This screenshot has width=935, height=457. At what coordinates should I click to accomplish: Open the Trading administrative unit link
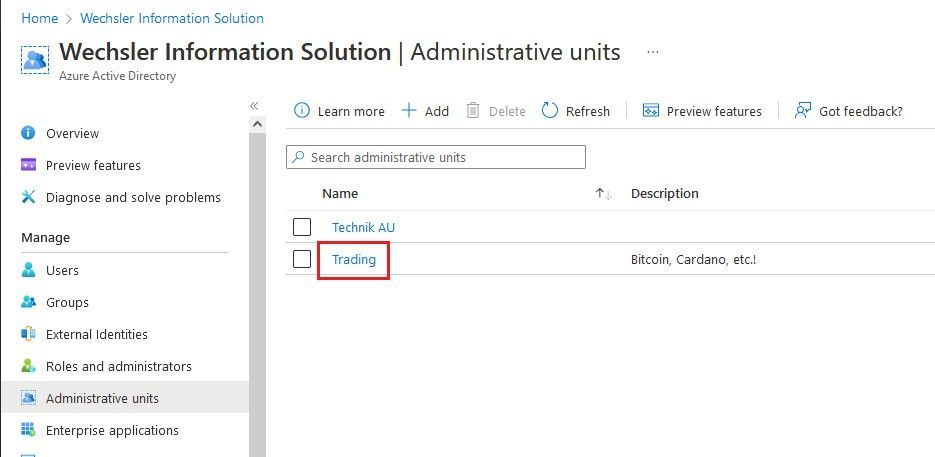(354, 260)
